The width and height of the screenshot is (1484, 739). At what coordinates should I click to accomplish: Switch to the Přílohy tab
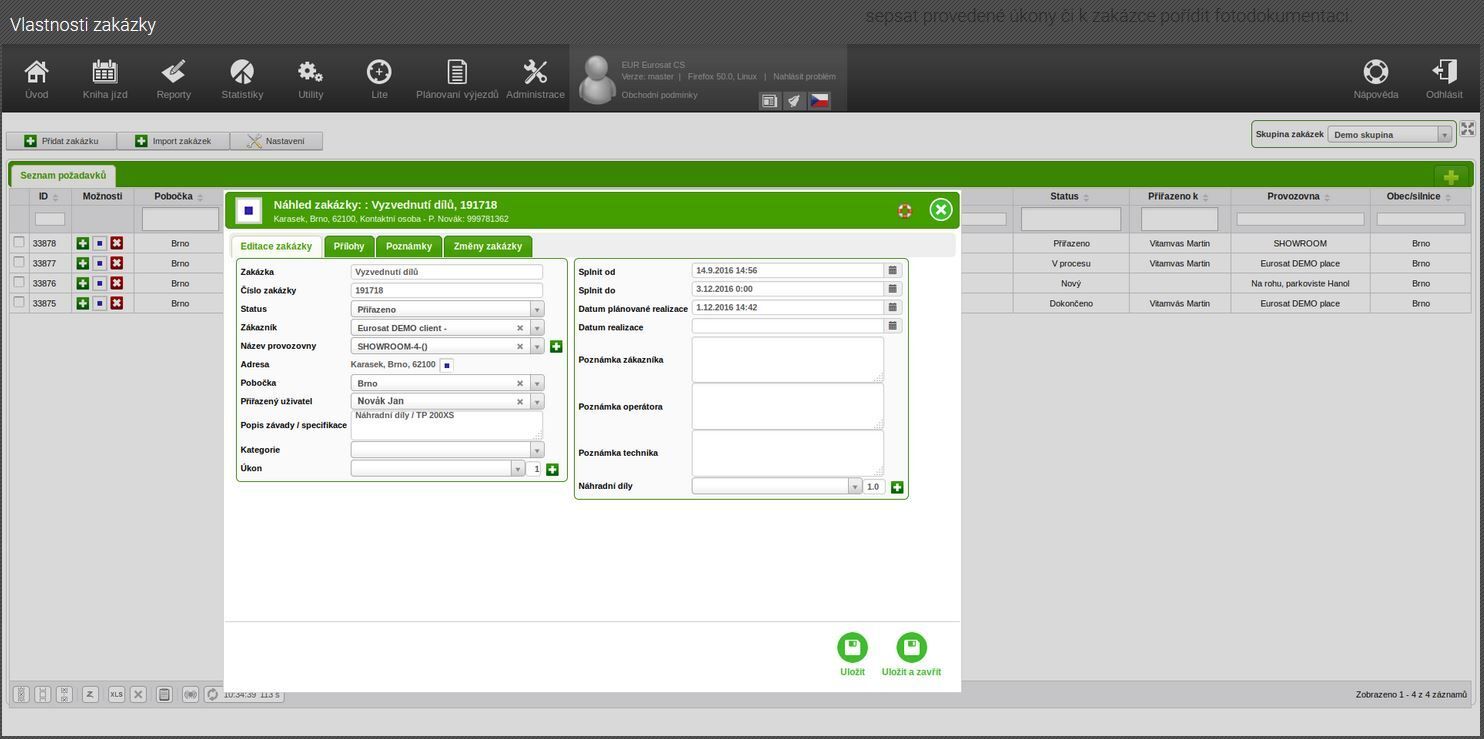[349, 247]
